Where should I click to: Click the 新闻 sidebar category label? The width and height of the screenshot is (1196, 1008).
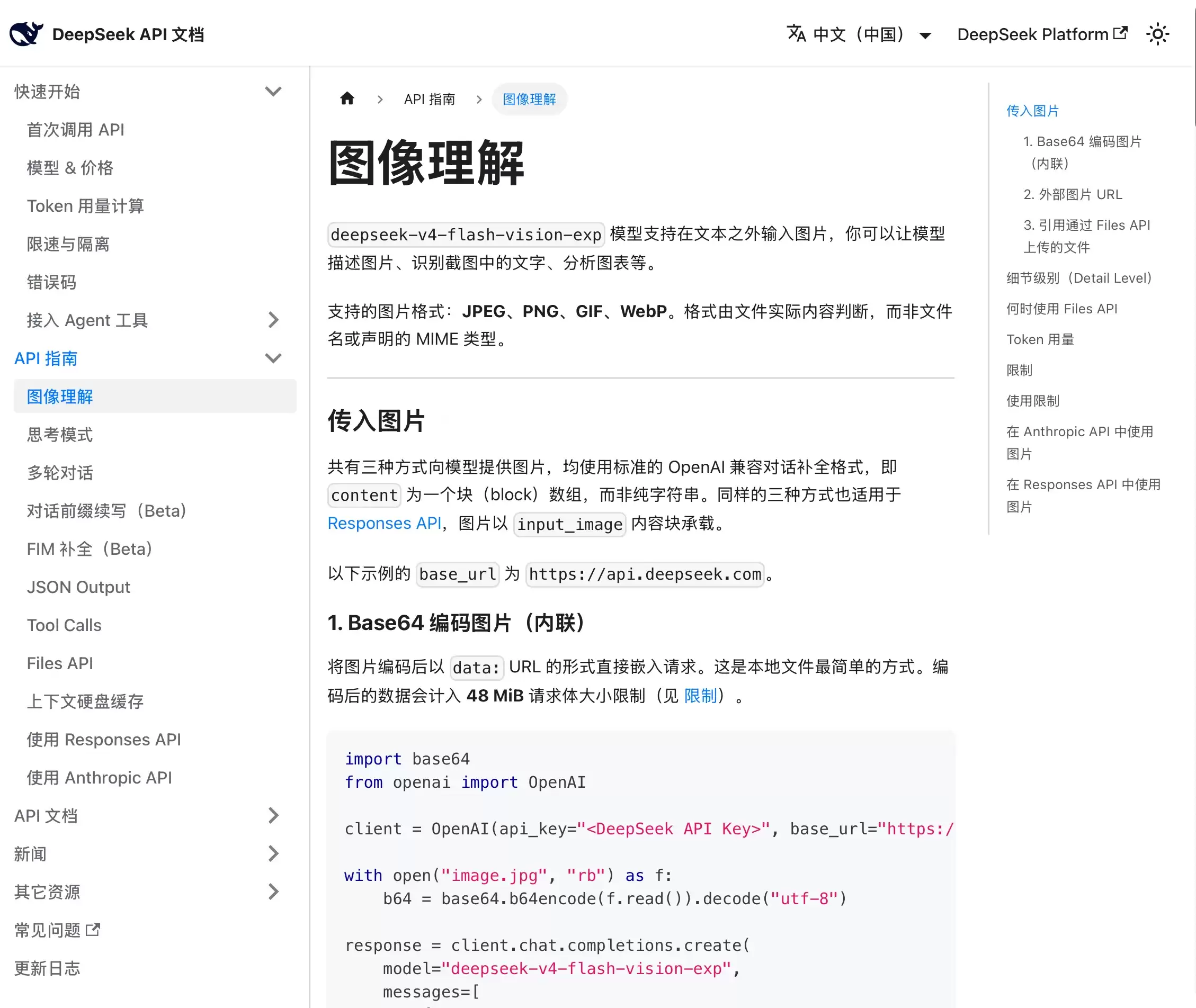tap(30, 854)
